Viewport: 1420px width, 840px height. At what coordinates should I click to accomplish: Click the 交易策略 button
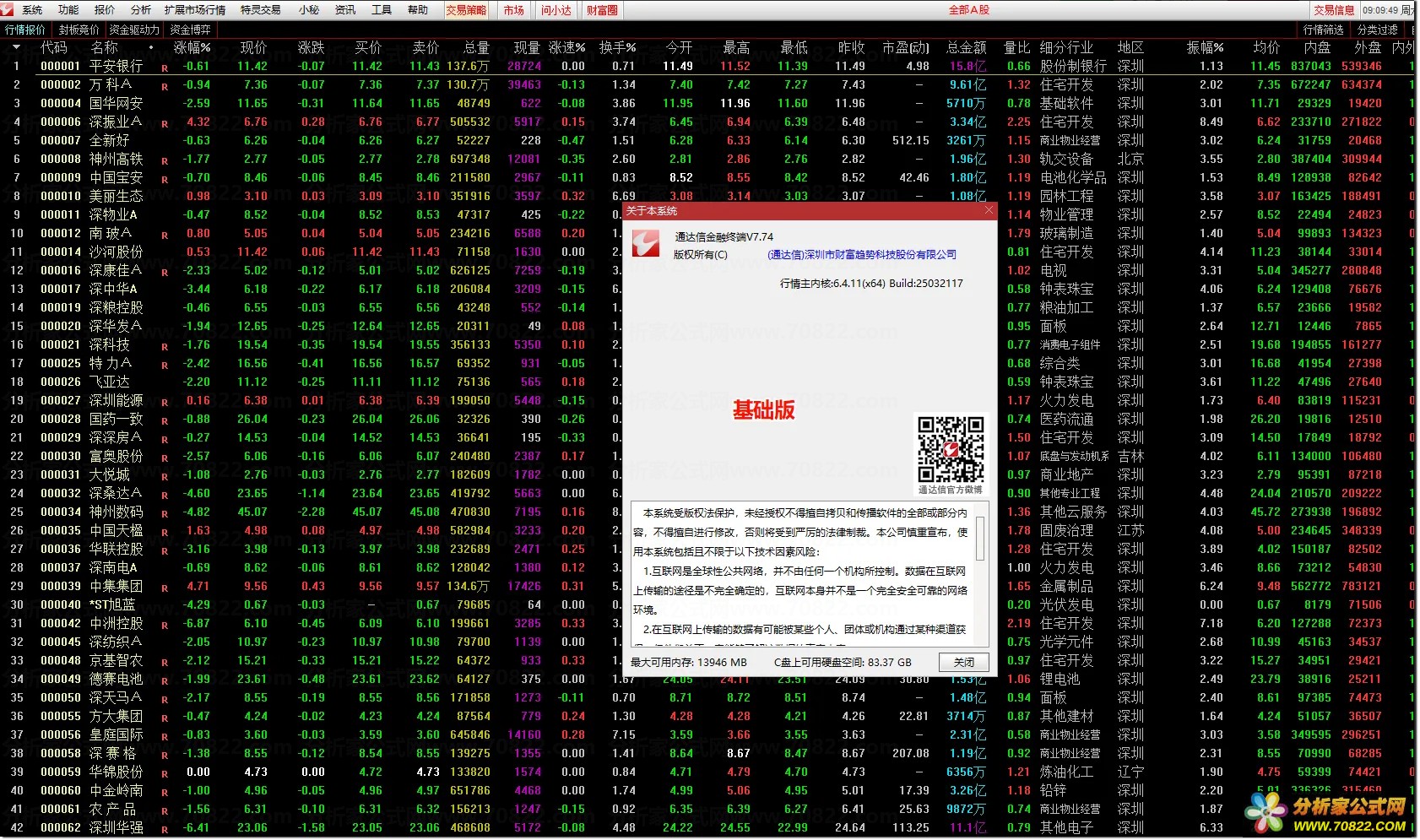(x=466, y=10)
